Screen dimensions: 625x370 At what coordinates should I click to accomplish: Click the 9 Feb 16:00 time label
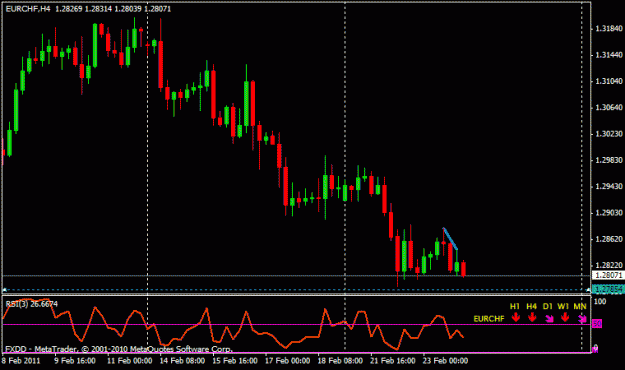point(75,361)
